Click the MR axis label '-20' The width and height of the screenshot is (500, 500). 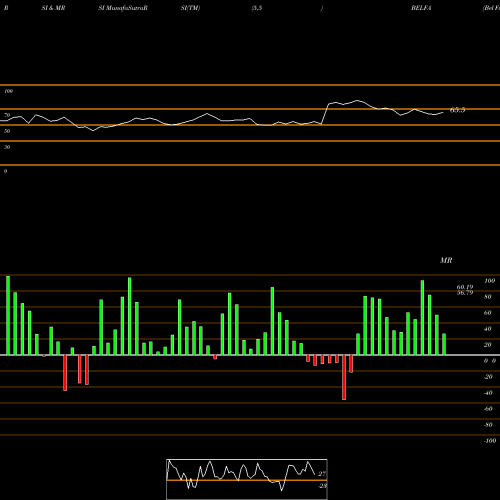coord(488,377)
